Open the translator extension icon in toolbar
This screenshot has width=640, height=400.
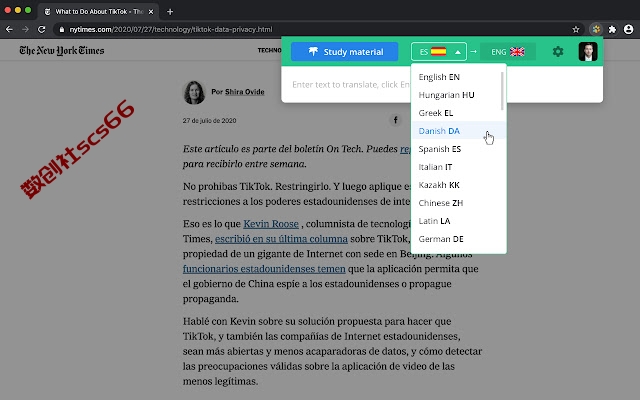click(596, 29)
